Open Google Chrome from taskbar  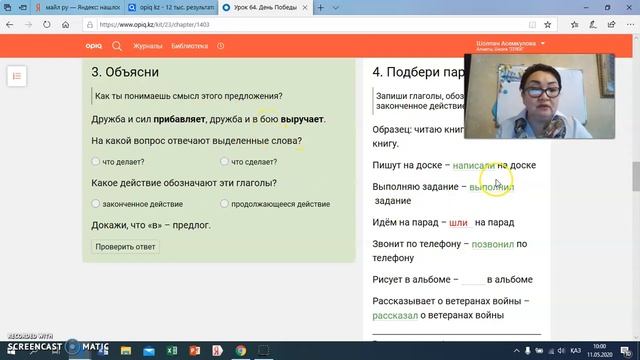(x=241, y=351)
